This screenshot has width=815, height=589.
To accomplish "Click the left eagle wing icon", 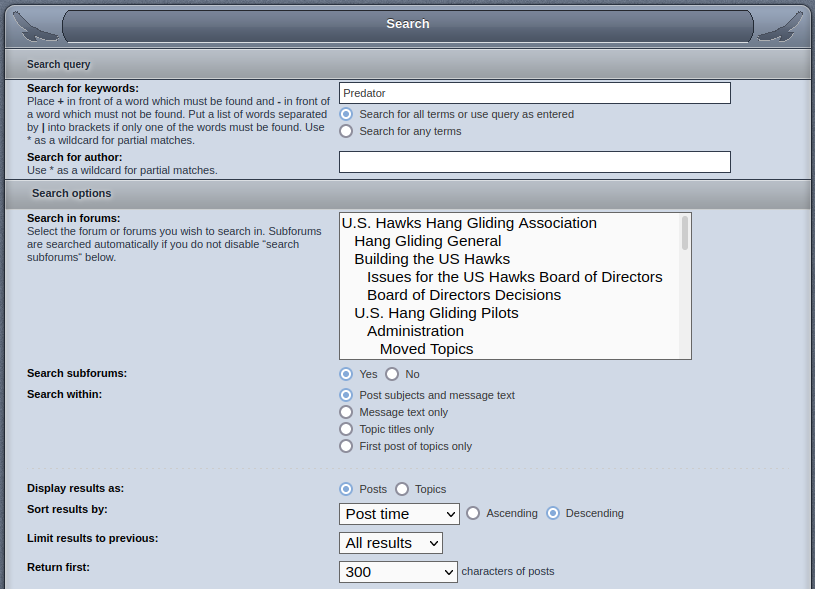I will 35,26.
